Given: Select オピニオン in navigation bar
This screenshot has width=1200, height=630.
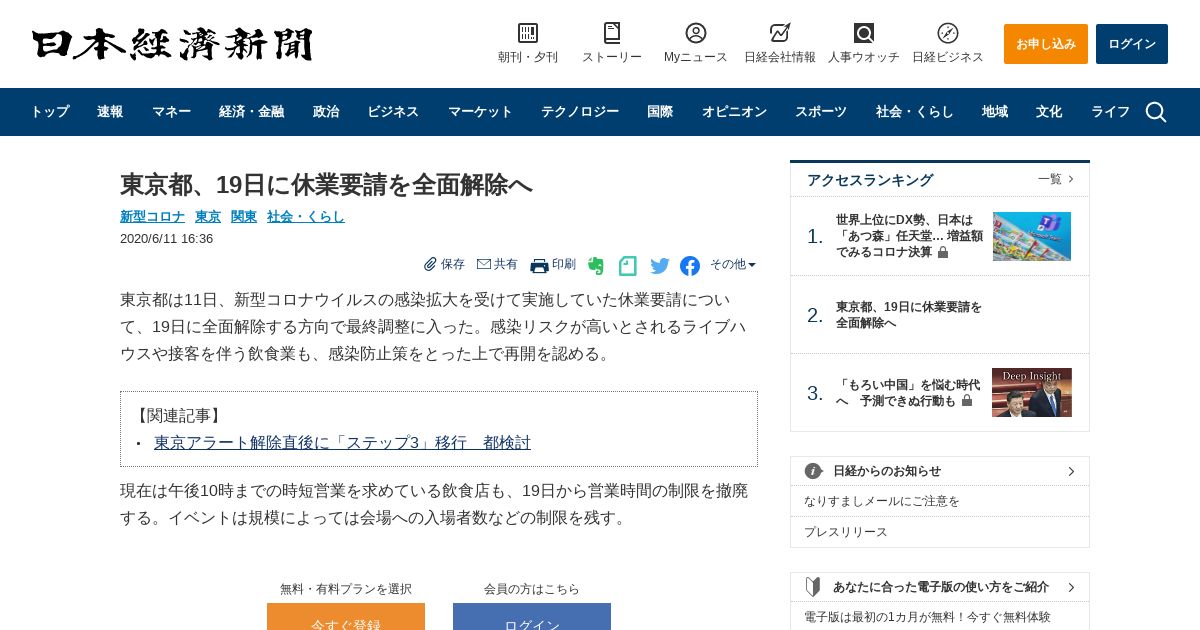Looking at the screenshot, I should [734, 112].
